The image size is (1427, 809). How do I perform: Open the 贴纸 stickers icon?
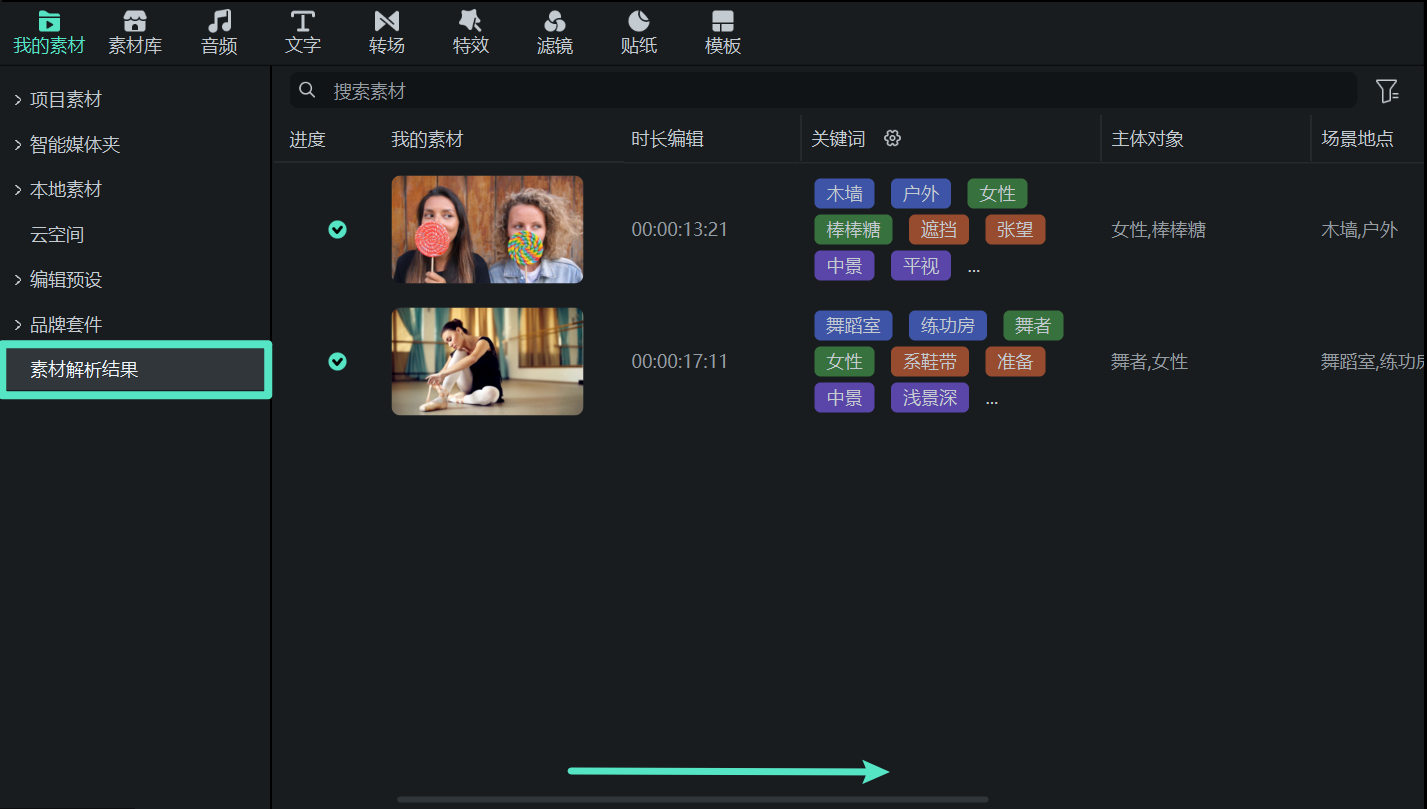tap(639, 21)
